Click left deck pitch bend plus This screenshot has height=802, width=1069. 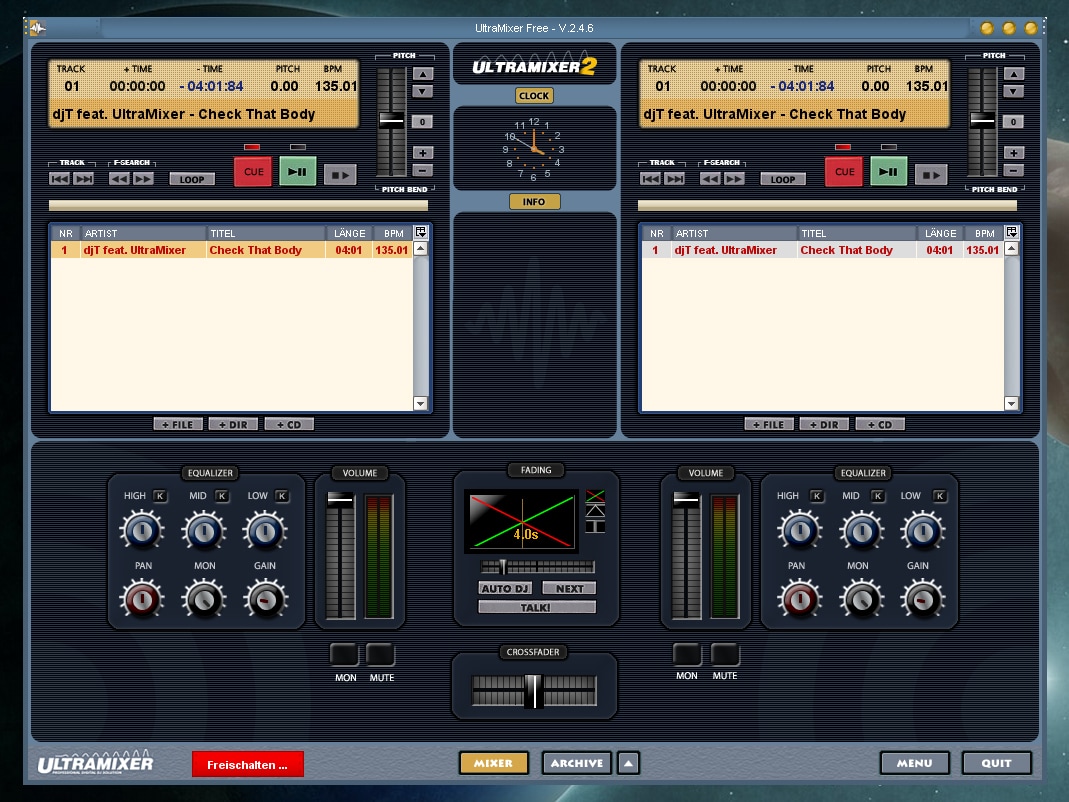(423, 153)
